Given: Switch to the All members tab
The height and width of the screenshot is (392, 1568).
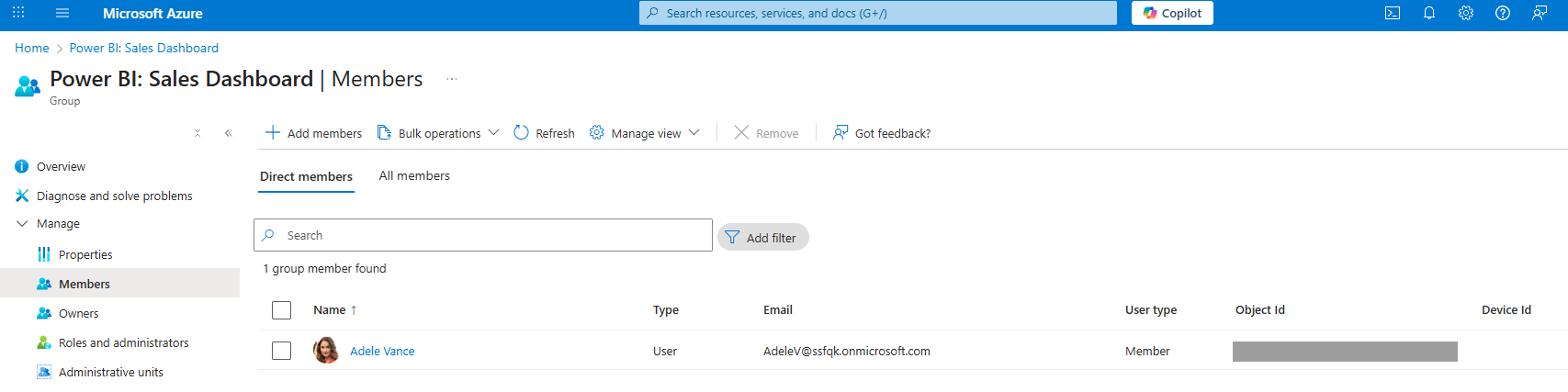Looking at the screenshot, I should [x=414, y=175].
